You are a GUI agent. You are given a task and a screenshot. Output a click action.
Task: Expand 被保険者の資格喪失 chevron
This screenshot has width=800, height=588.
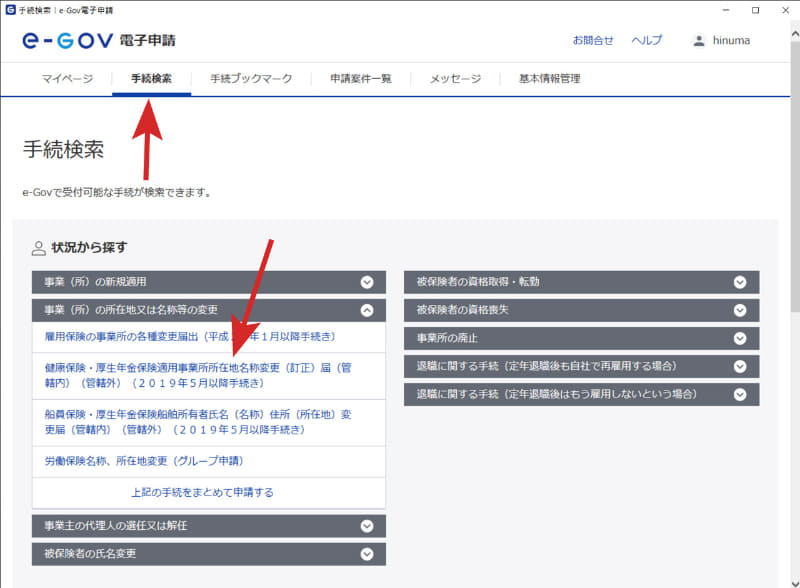click(x=740, y=310)
